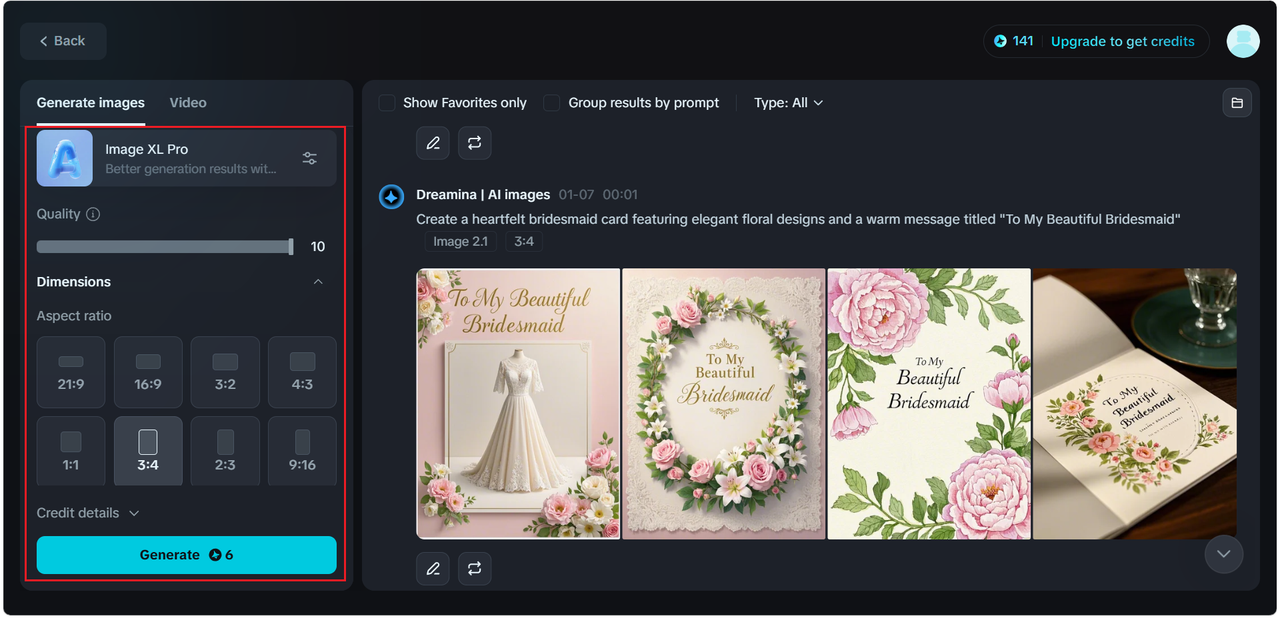Expand Credit details
The image size is (1280, 618).
pyautogui.click(x=88, y=513)
